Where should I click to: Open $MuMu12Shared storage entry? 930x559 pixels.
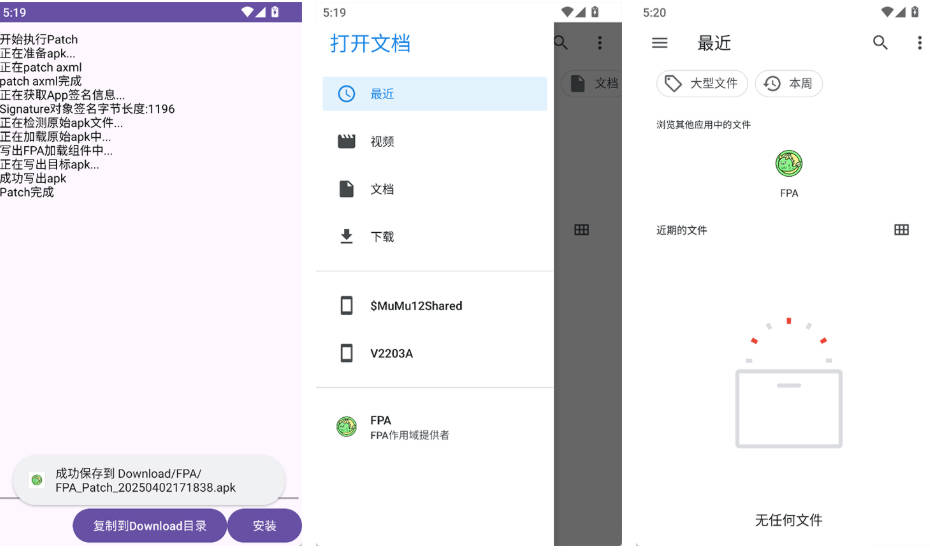[x=435, y=306]
